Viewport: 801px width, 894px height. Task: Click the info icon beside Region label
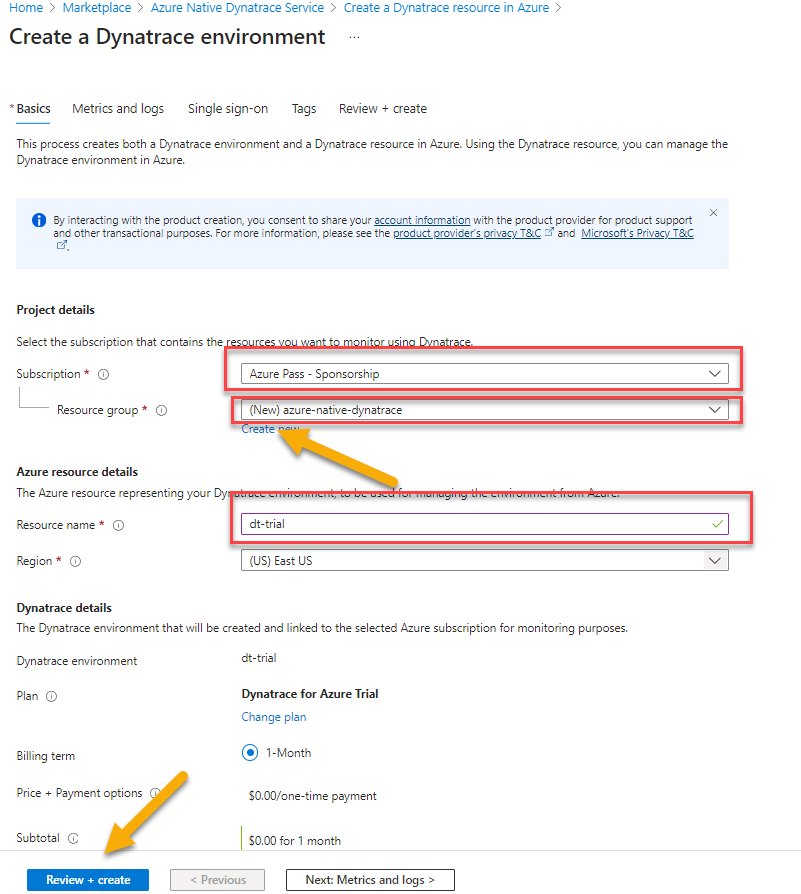point(75,562)
